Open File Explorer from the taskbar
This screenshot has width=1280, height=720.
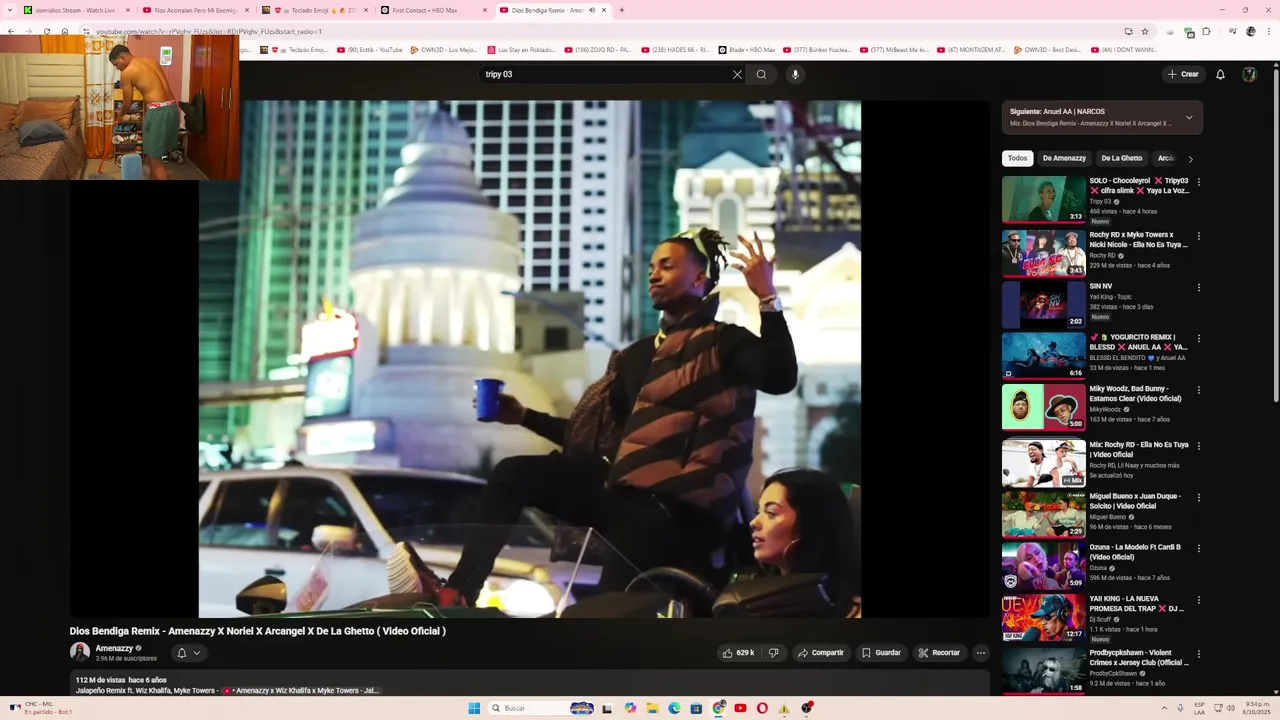point(652,708)
